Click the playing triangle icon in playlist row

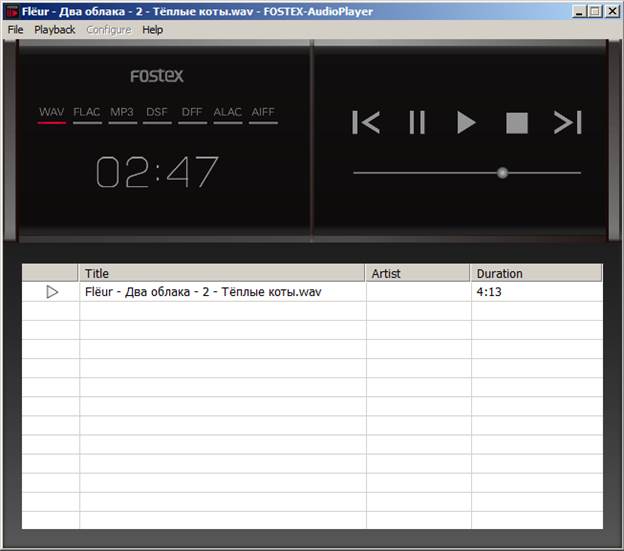[x=52, y=292]
